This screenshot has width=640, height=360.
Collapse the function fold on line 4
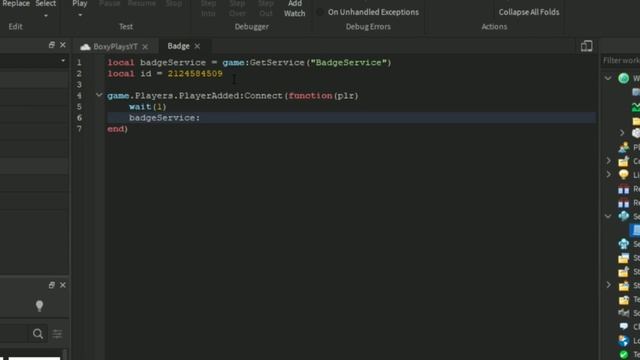[x=99, y=95]
